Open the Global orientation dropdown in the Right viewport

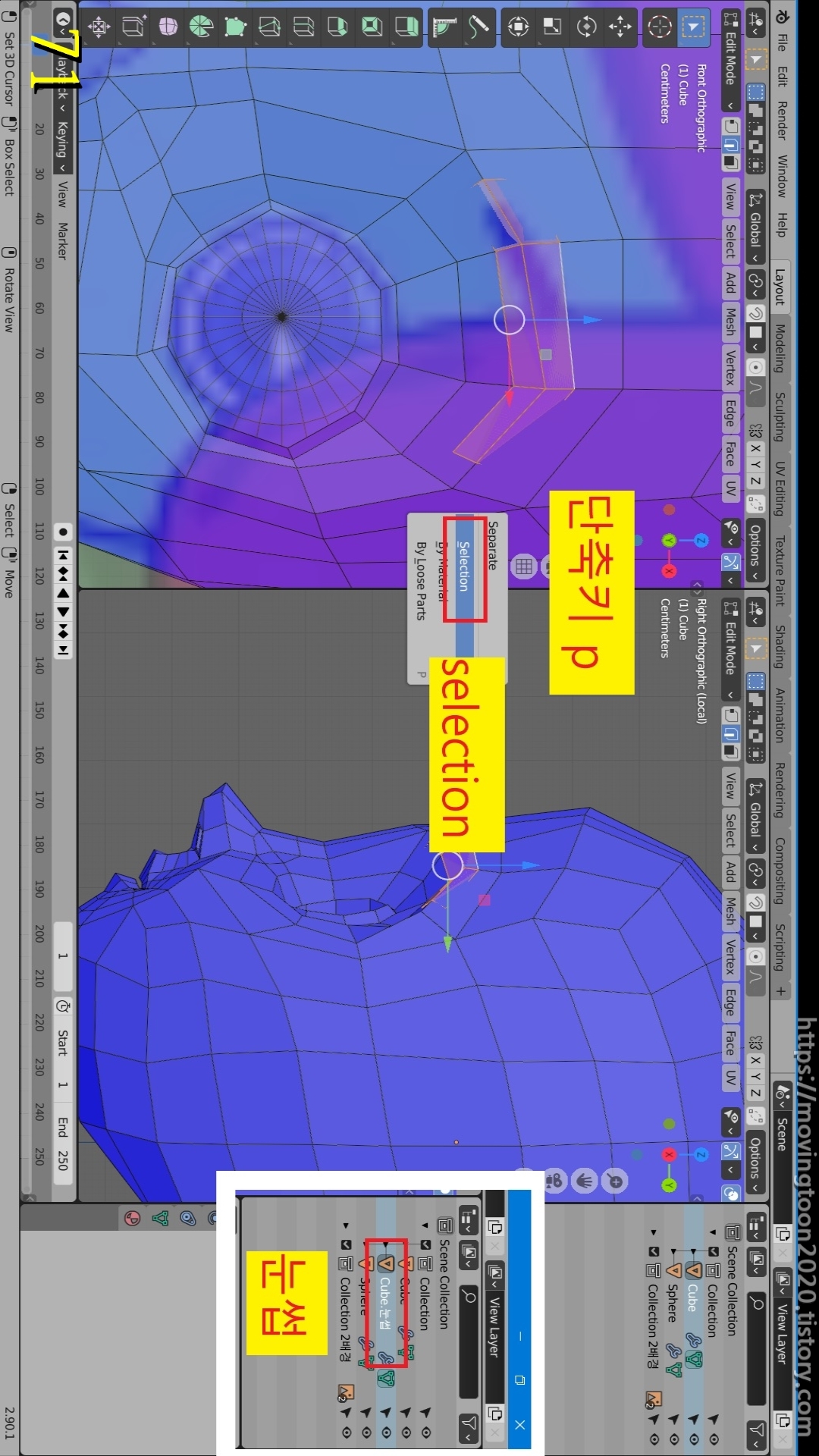point(755,816)
